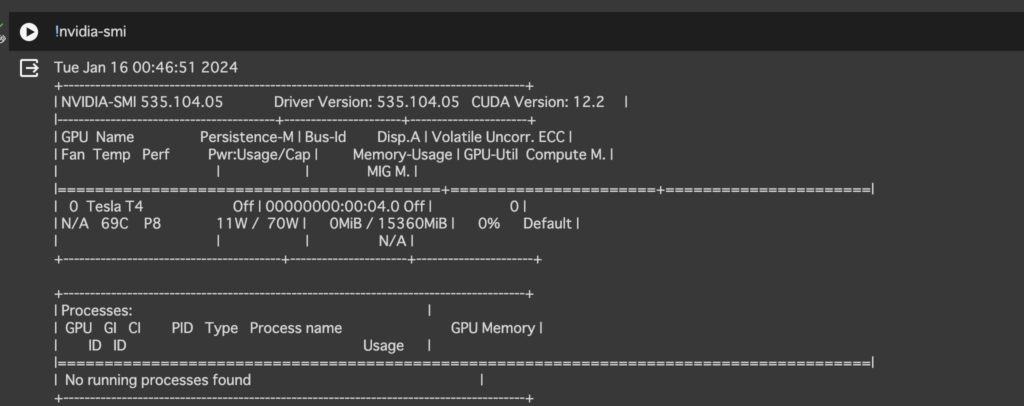1024x406 pixels.
Task: Click inside the !nvidia-smi code input
Action: (x=300, y=32)
